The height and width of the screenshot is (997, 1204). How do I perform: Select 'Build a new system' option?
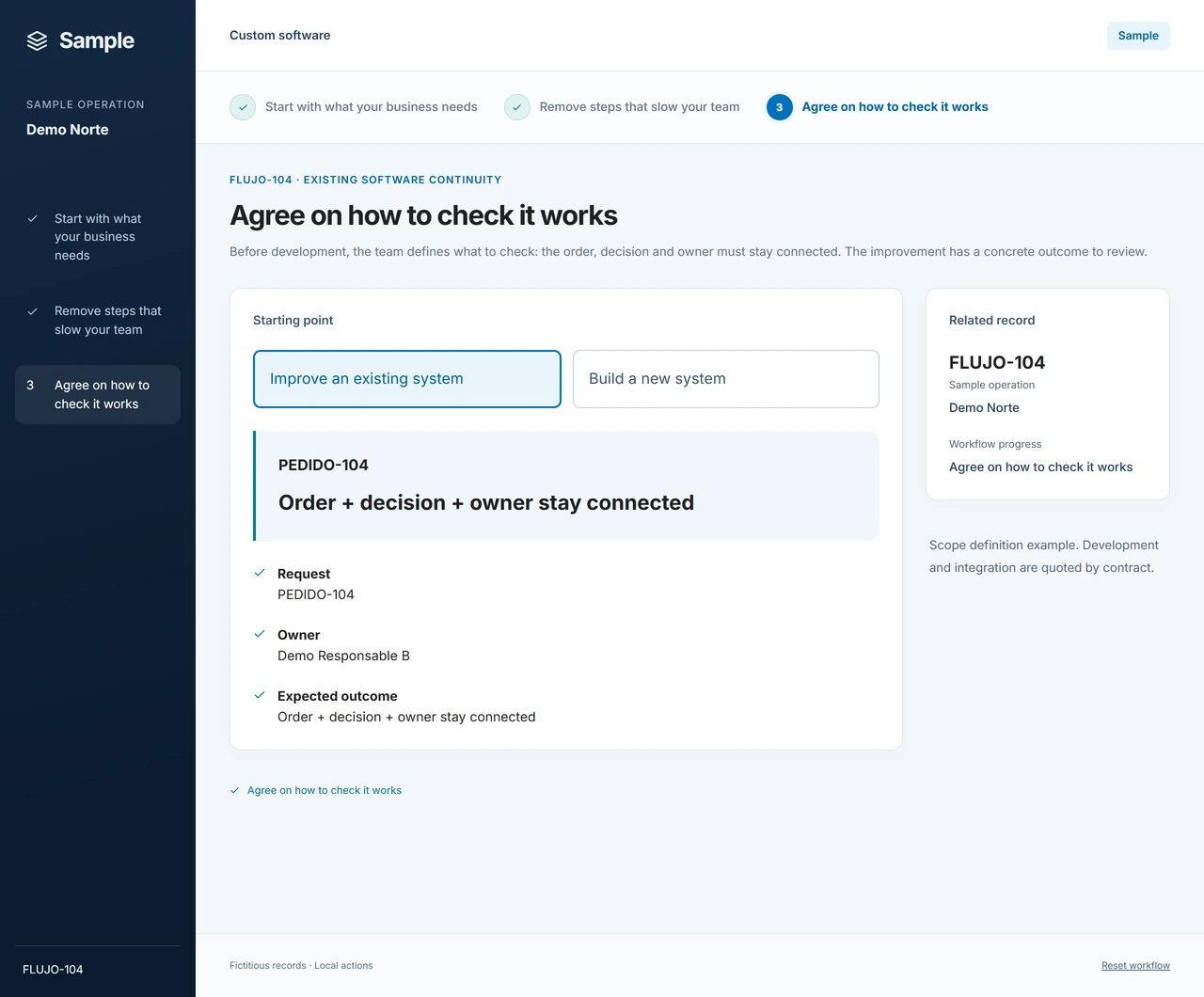[726, 379]
